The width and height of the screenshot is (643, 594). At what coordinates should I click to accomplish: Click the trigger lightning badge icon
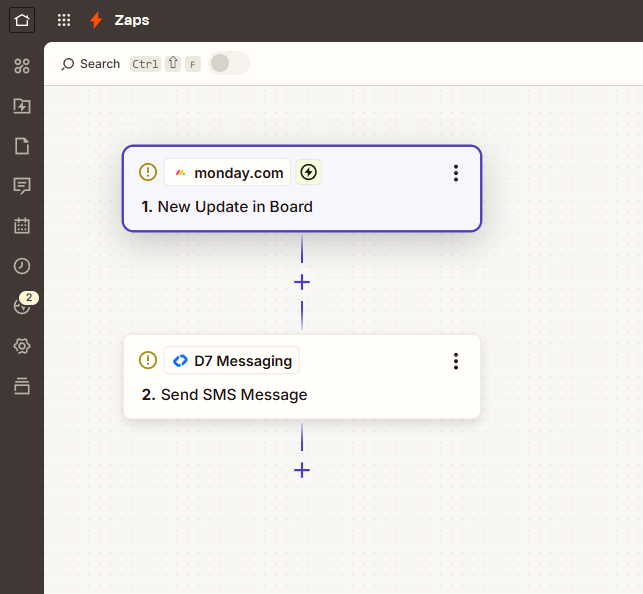click(308, 172)
